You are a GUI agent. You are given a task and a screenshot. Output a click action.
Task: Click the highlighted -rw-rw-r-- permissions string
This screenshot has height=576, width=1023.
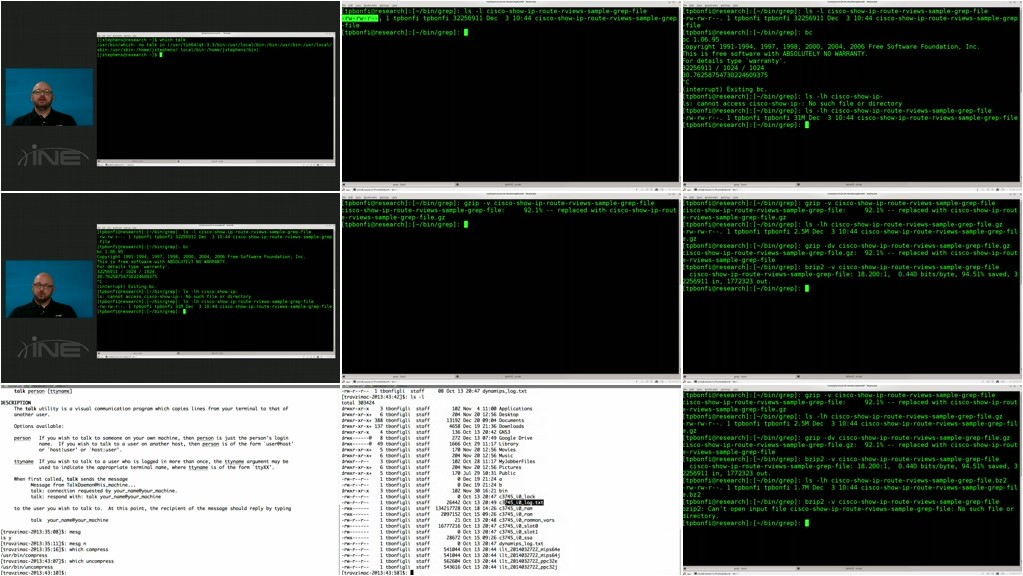coord(360,18)
